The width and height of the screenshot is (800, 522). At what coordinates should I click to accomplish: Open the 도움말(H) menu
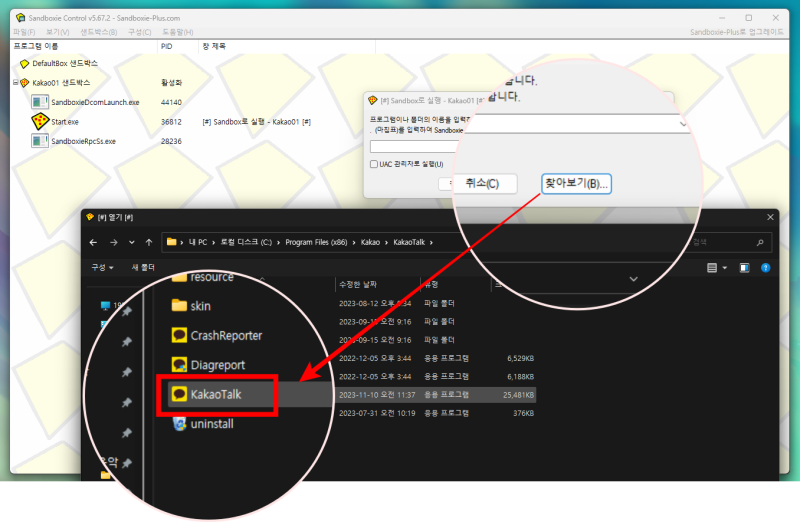click(x=177, y=32)
